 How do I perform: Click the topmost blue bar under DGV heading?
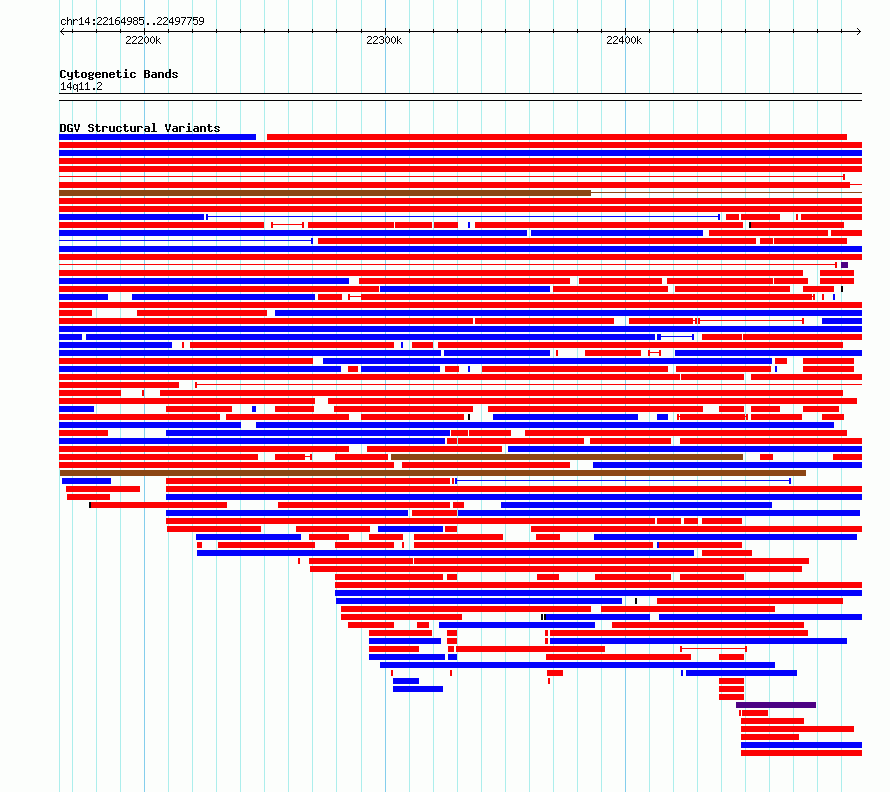158,137
